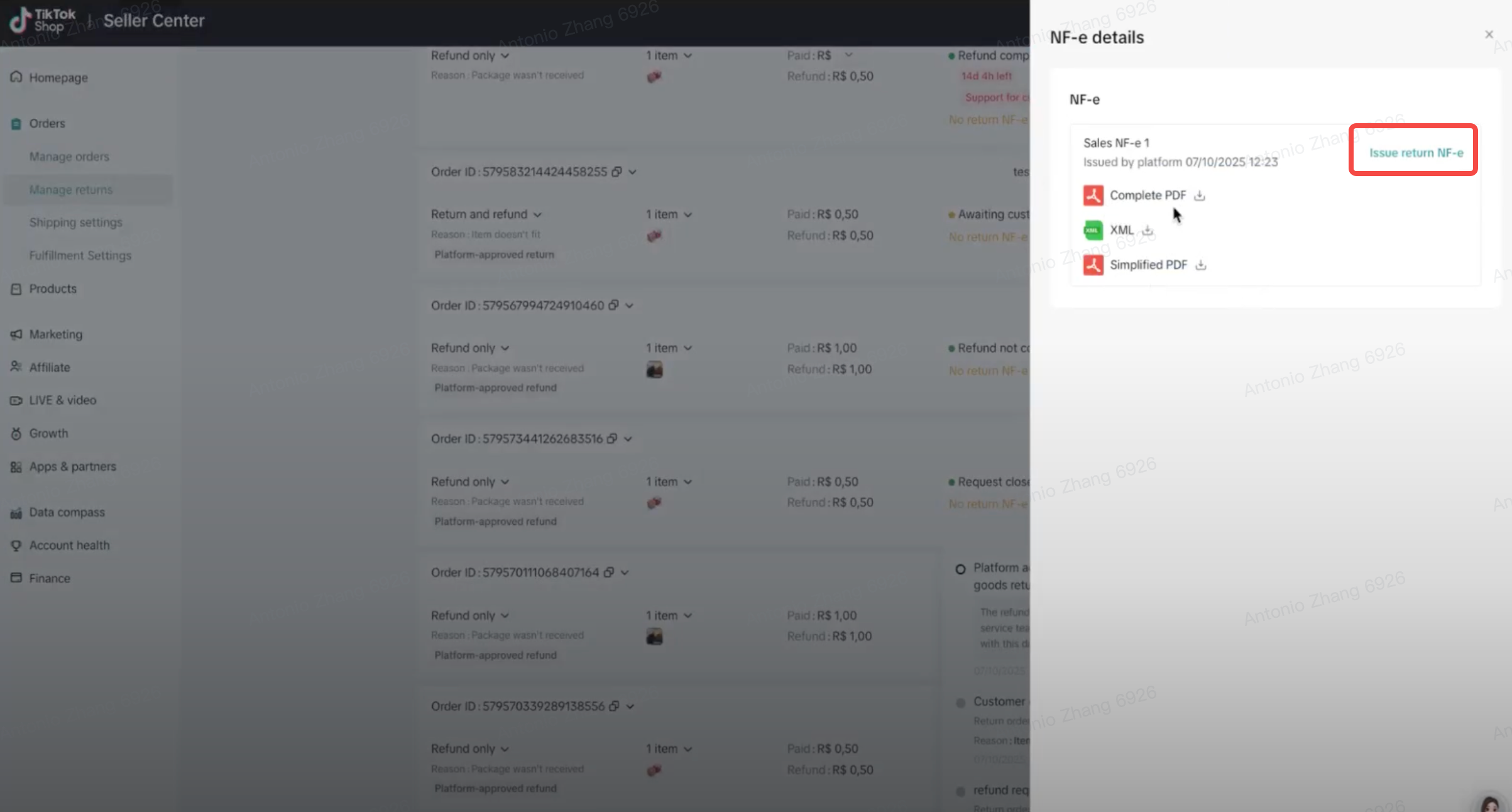The image size is (1512, 812).
Task: Expand the Return and refund dropdown
Action: click(486, 214)
